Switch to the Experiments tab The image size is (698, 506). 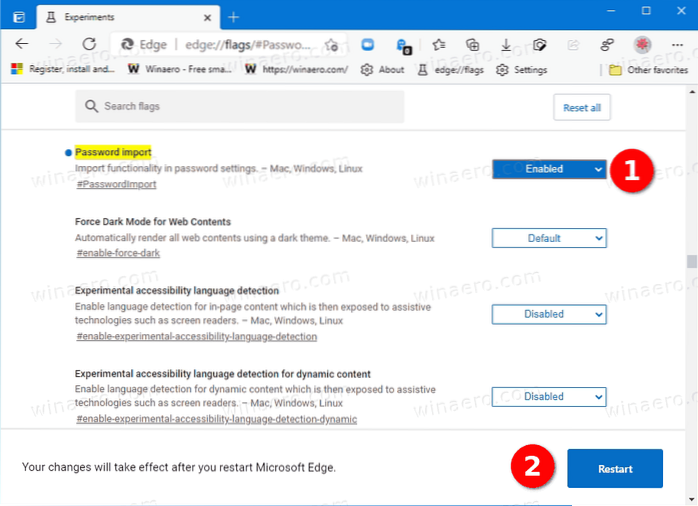coord(120,16)
